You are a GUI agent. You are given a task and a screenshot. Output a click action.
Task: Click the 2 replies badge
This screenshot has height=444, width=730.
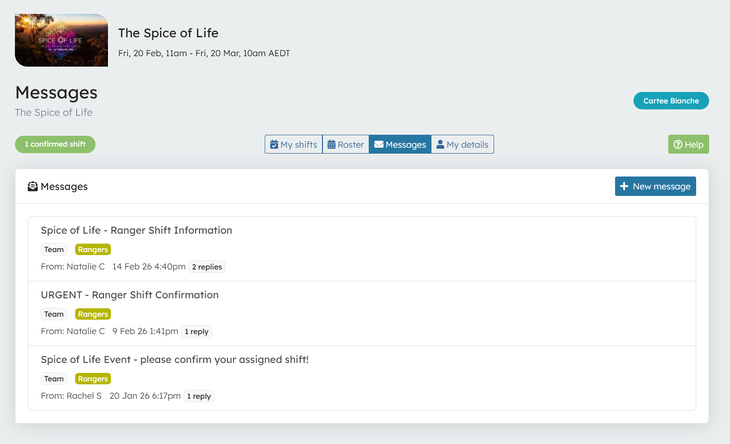[x=207, y=267]
